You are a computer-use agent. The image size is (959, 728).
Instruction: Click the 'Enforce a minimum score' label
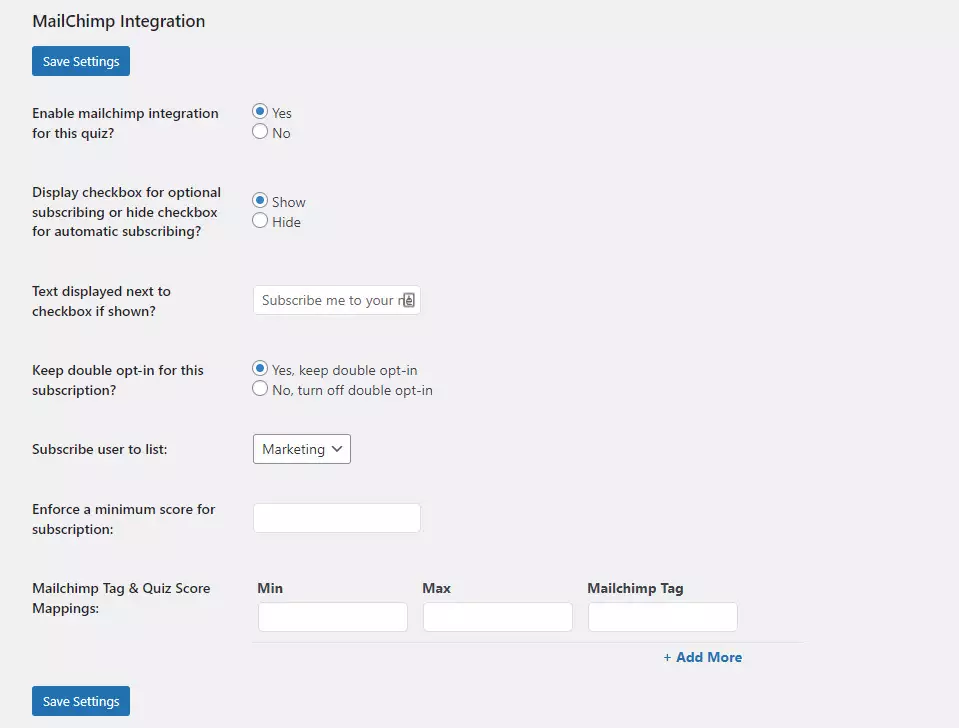pyautogui.click(x=124, y=519)
